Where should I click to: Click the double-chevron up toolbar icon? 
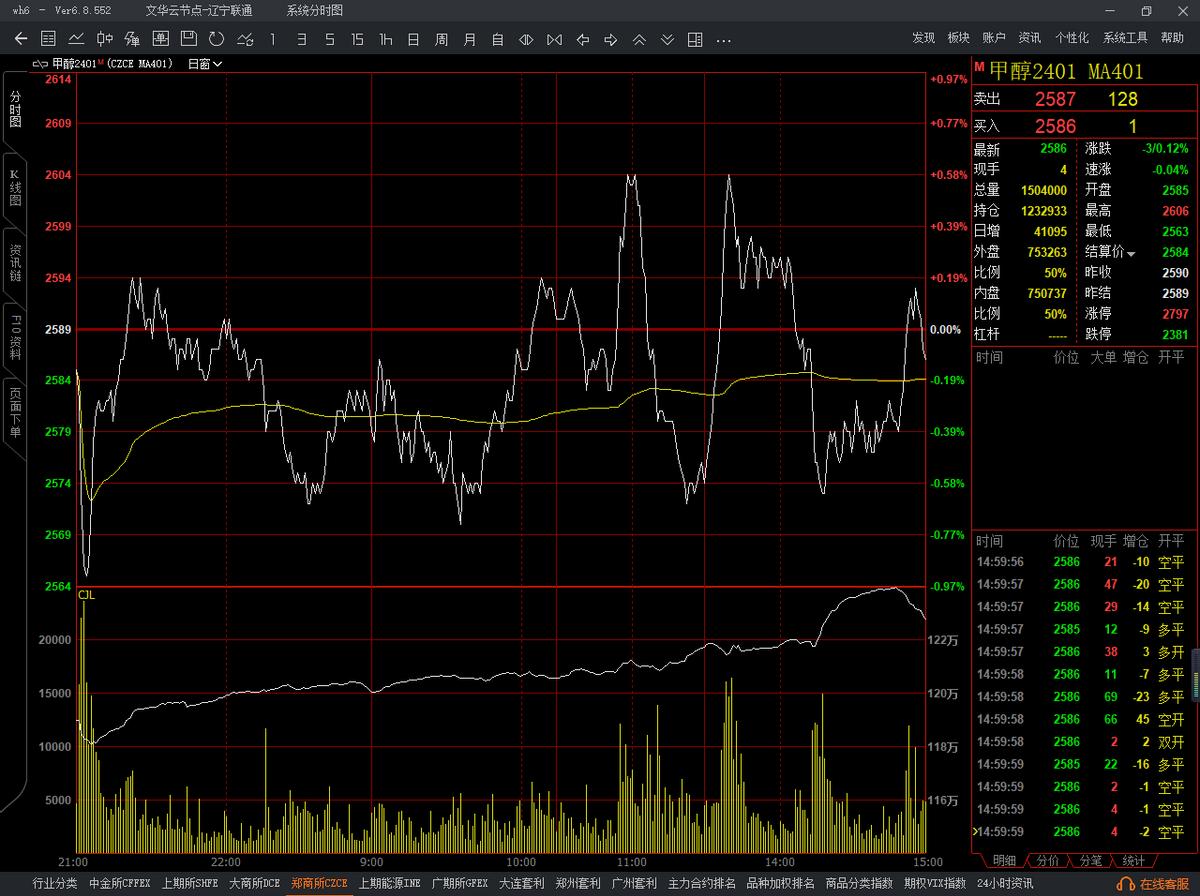640,40
